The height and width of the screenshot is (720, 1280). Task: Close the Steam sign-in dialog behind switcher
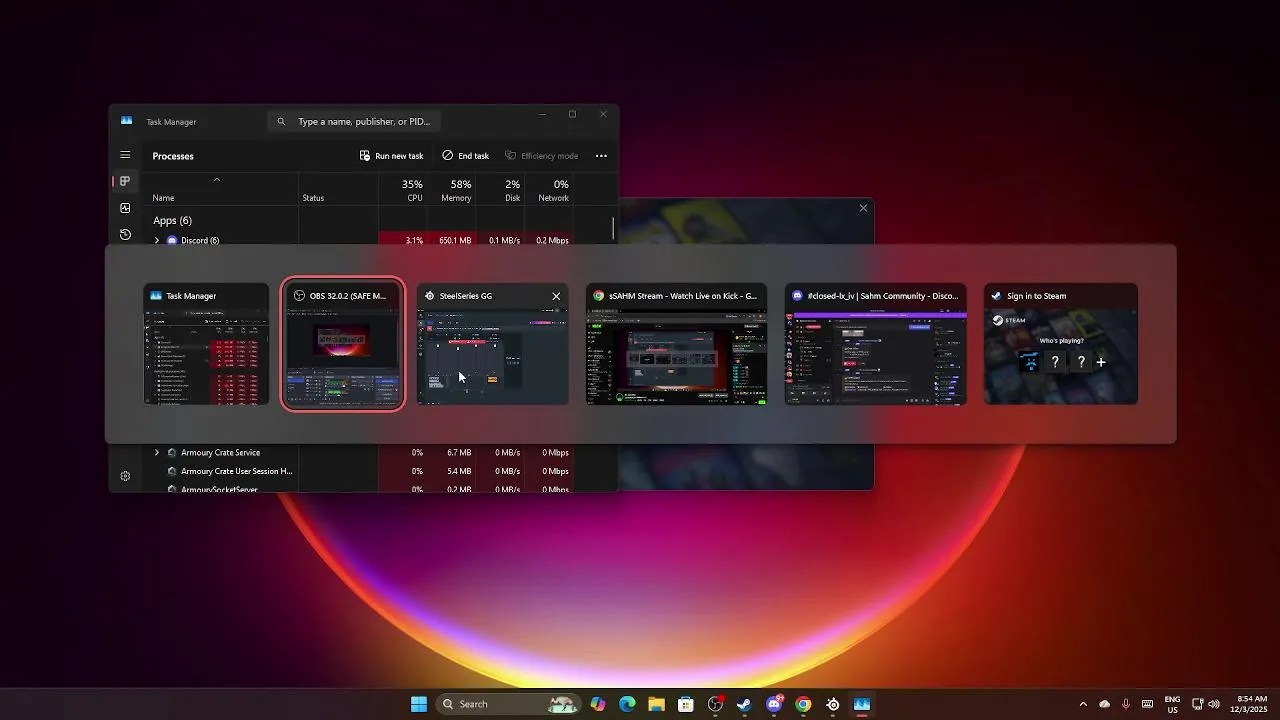click(x=863, y=208)
